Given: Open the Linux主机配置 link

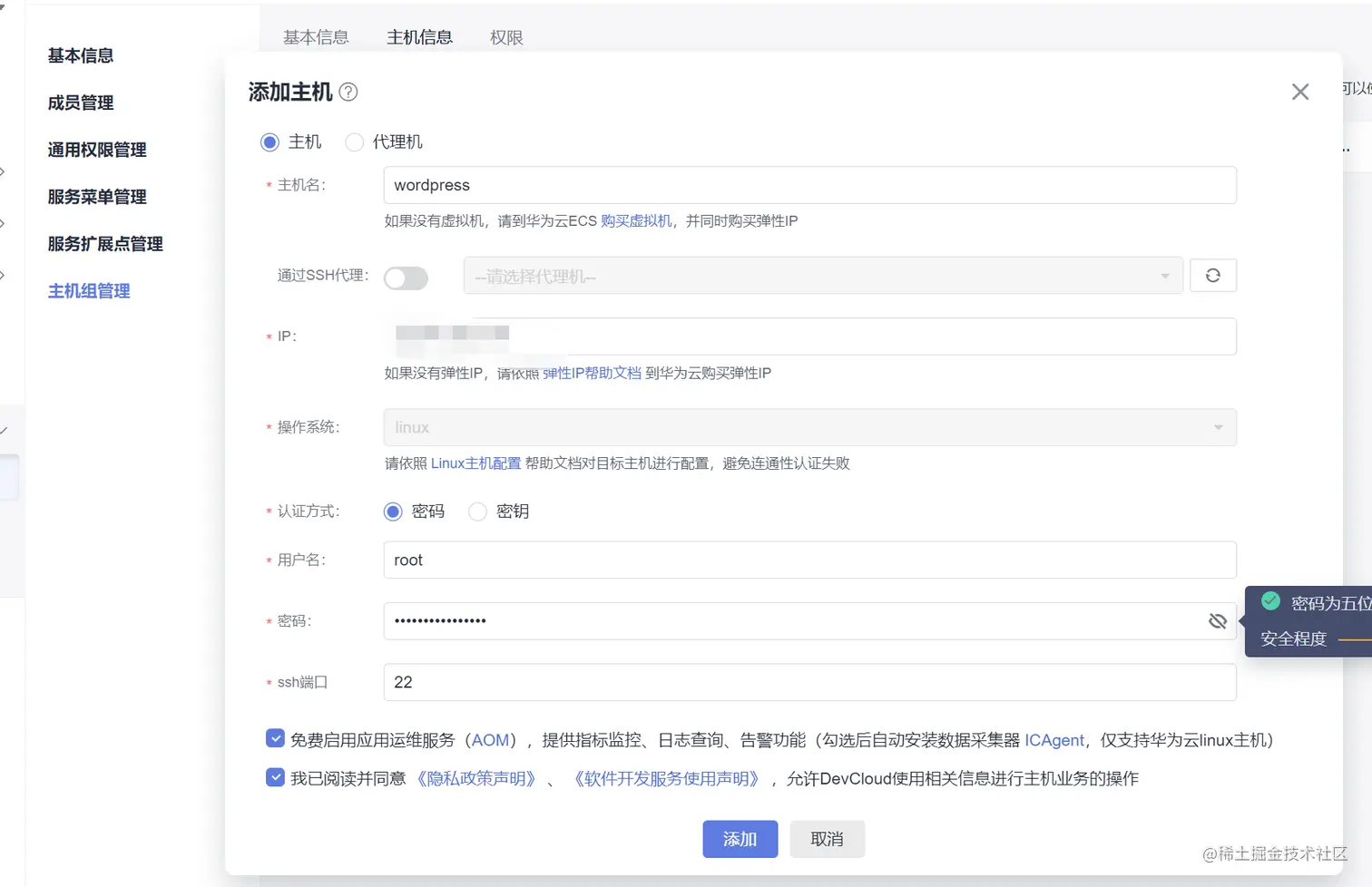Looking at the screenshot, I should [x=475, y=463].
